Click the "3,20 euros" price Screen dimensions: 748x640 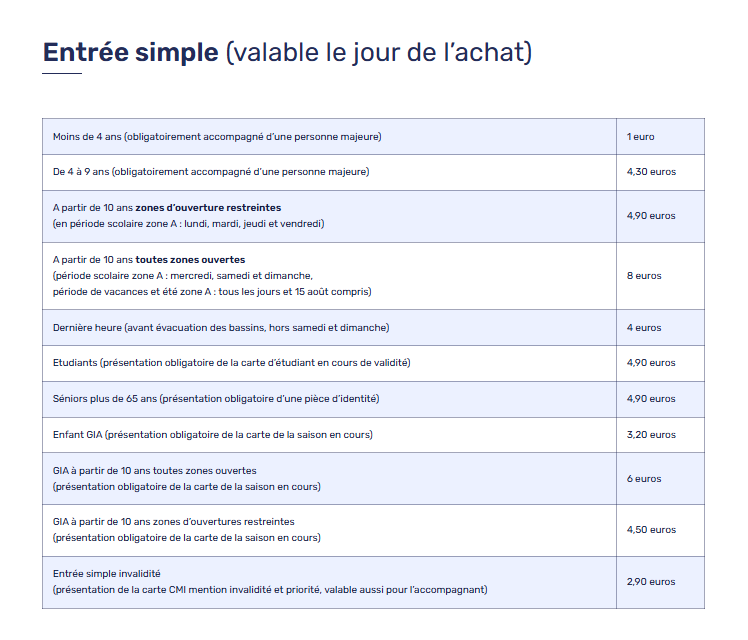(651, 435)
